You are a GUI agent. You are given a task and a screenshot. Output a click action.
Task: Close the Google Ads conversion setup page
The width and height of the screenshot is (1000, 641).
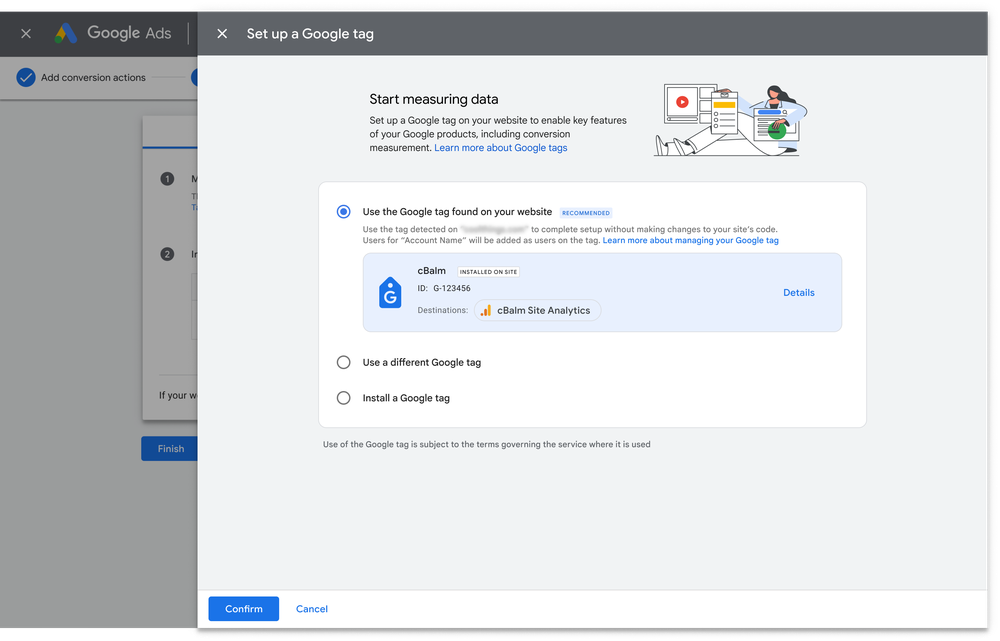(26, 34)
